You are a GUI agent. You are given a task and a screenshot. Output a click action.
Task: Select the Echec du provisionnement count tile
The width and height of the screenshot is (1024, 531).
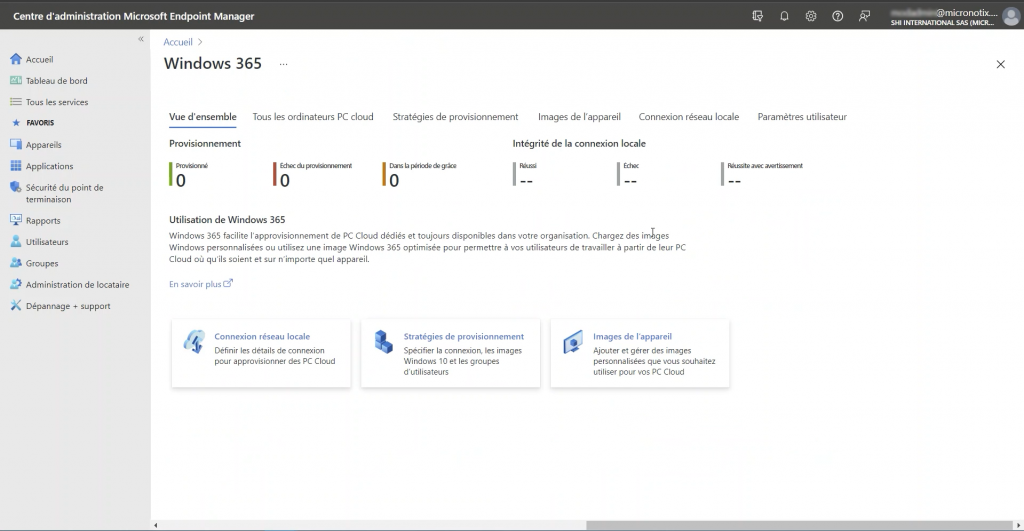pos(313,174)
